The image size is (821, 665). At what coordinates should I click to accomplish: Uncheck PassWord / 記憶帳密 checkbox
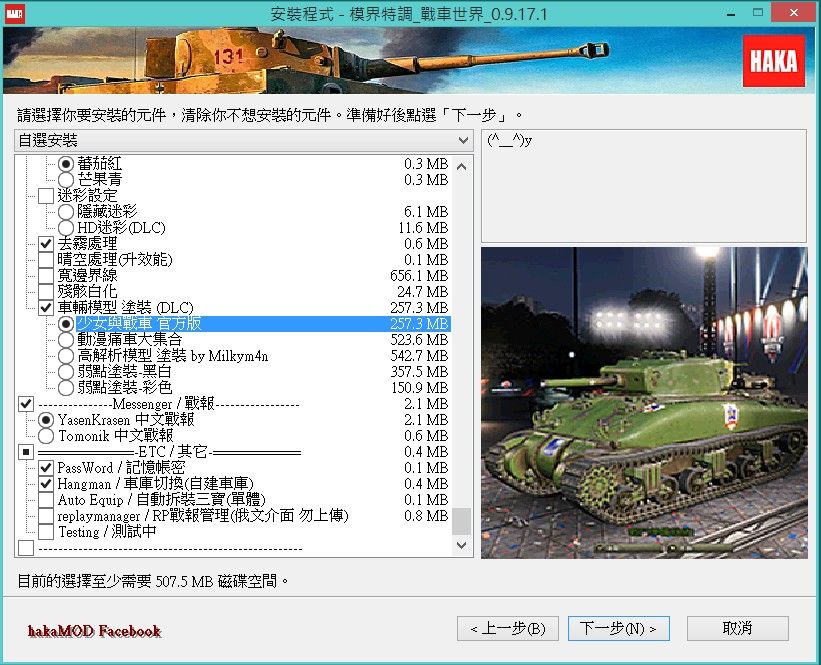click(46, 468)
